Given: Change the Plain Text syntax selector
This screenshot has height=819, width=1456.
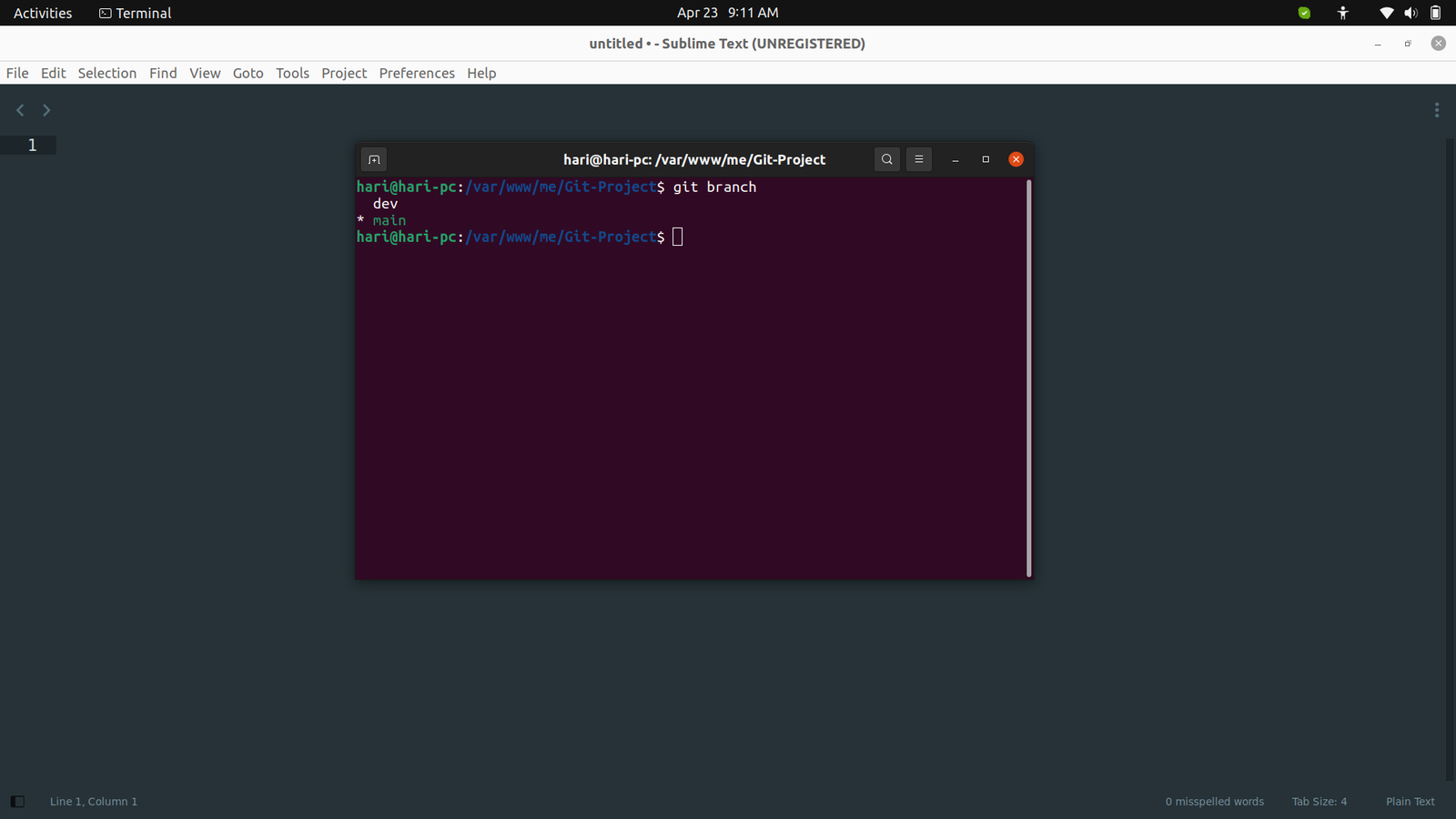Looking at the screenshot, I should pyautogui.click(x=1410, y=802).
